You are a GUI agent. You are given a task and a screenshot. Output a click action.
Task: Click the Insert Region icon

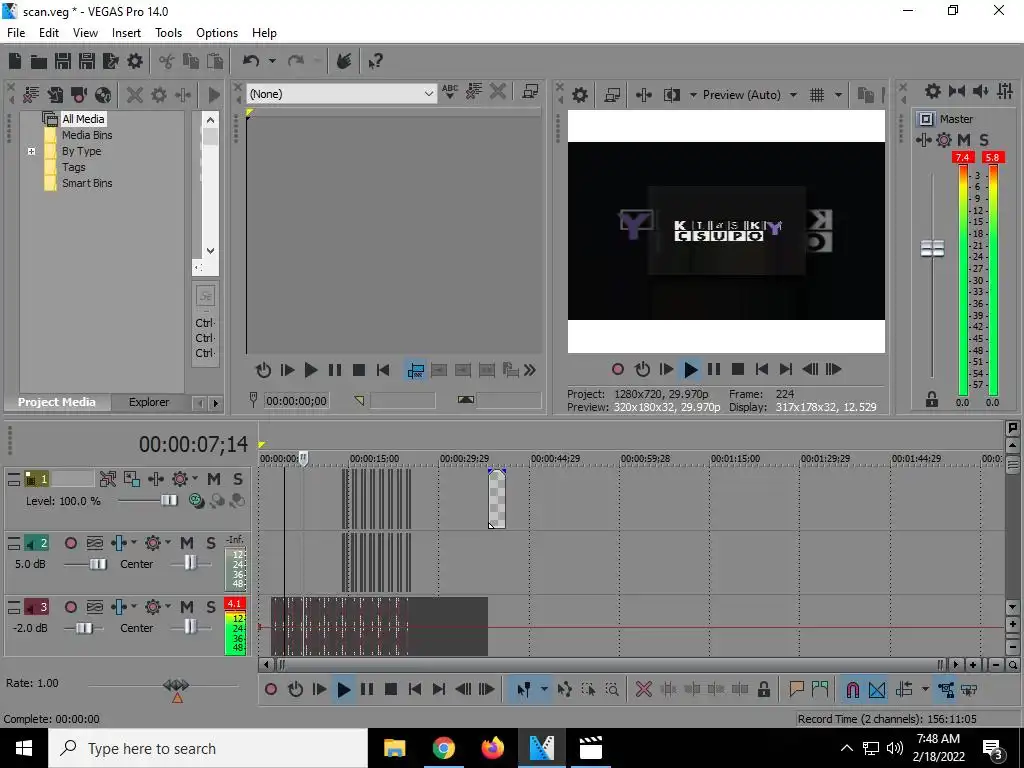tap(820, 689)
